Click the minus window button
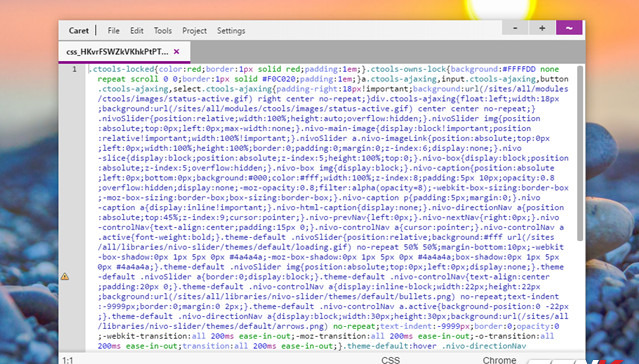This screenshot has height=364, width=639. pos(515,28)
